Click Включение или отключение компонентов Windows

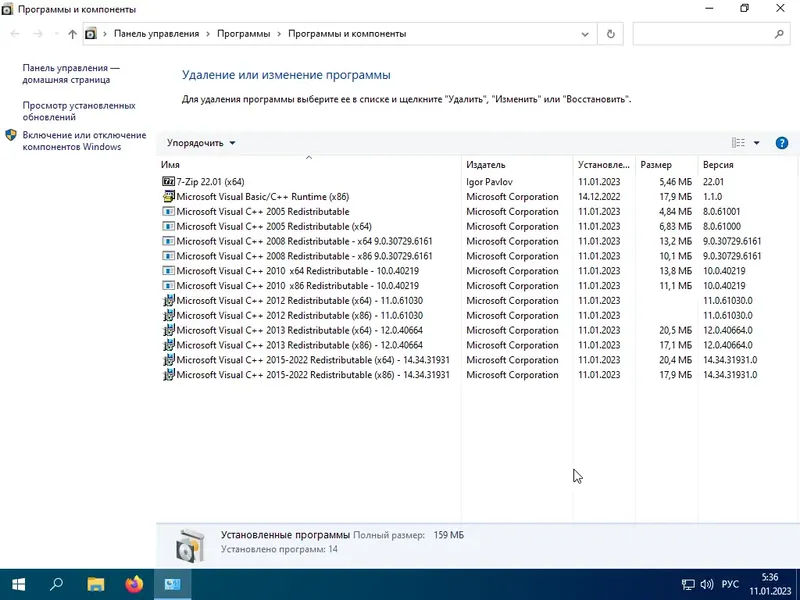click(85, 141)
